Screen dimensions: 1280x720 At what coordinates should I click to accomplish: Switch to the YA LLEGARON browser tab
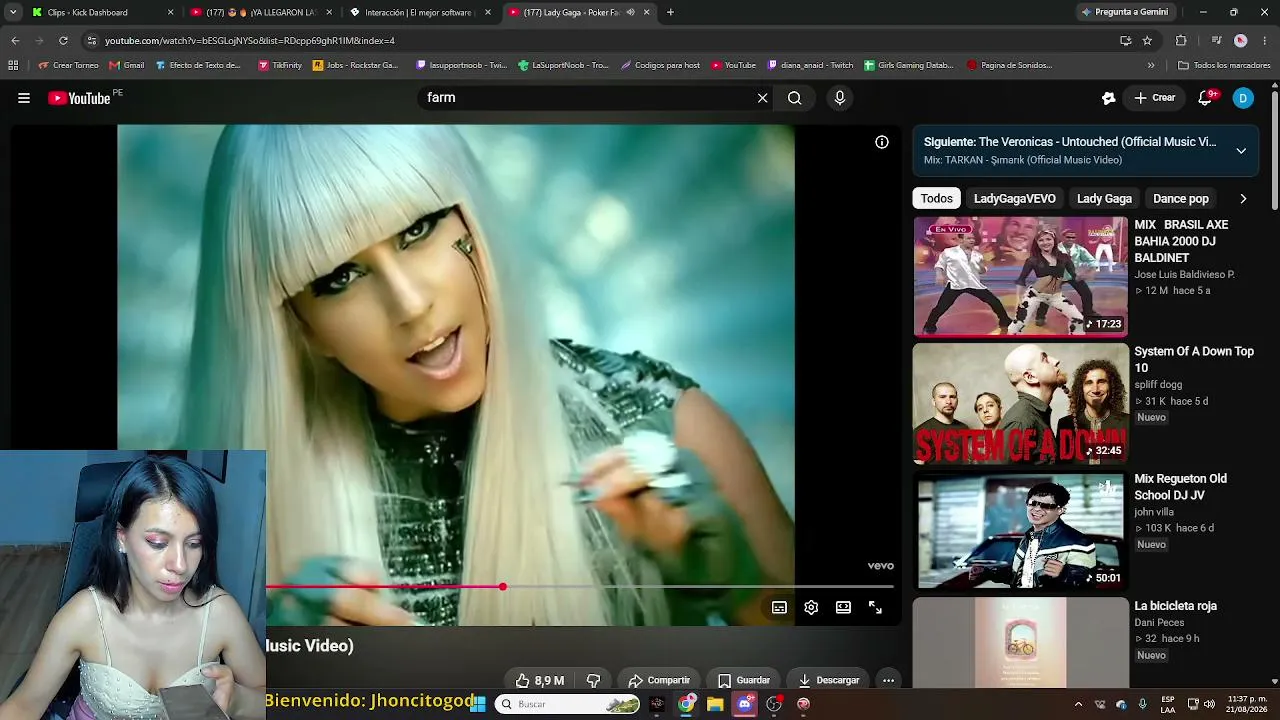point(262,12)
